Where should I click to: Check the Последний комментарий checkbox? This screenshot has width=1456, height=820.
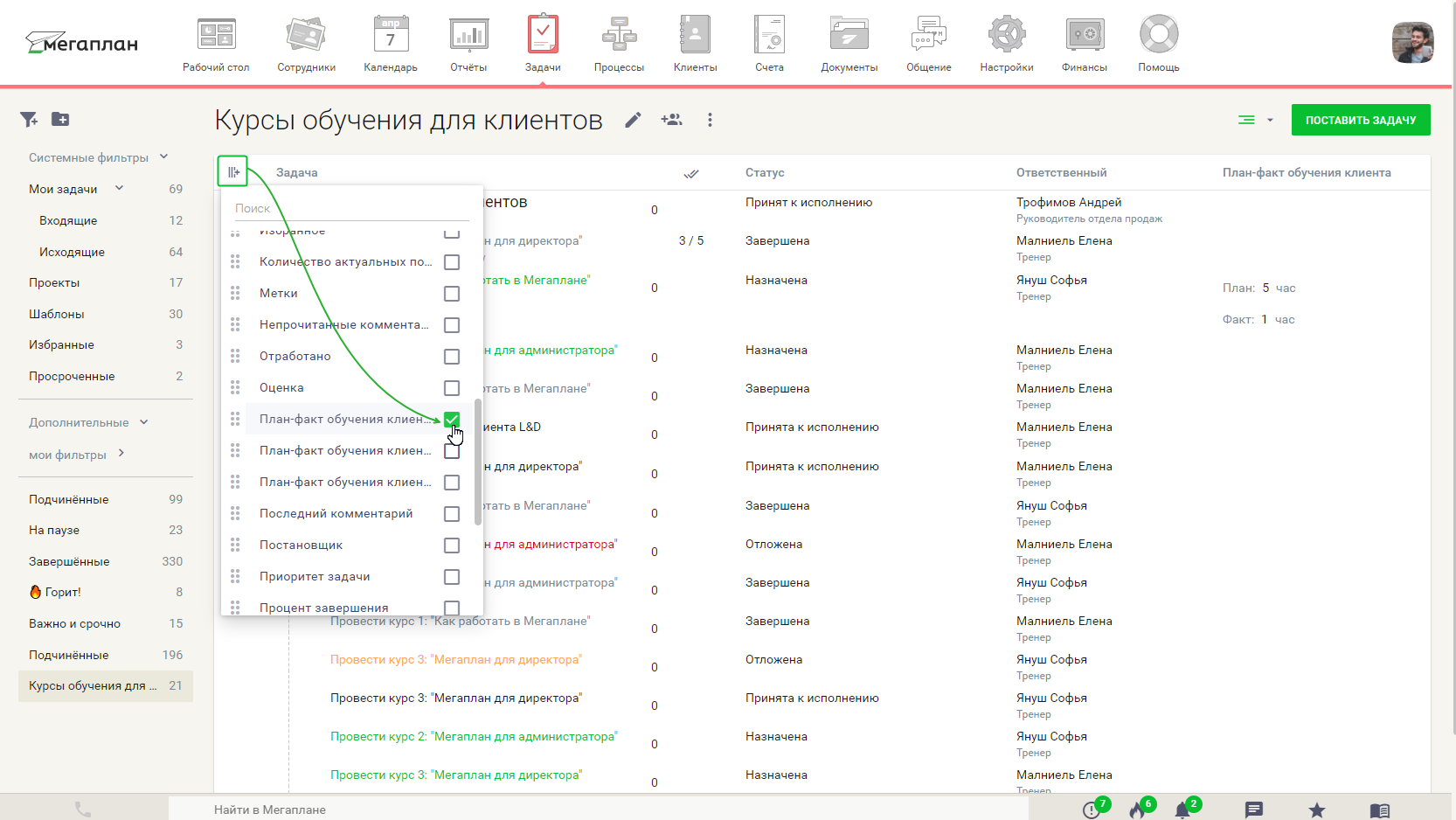coord(452,514)
